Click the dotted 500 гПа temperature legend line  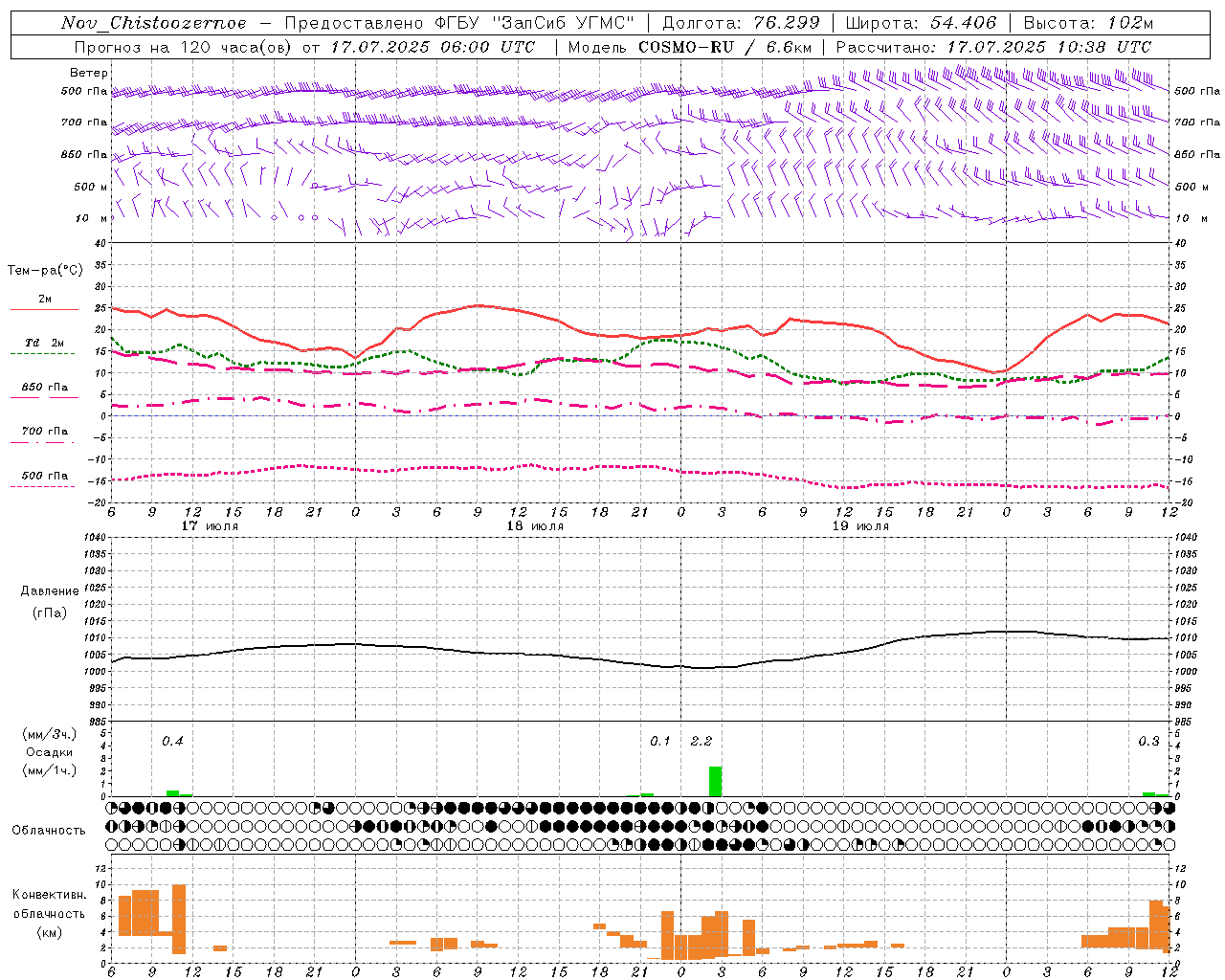pos(42,486)
